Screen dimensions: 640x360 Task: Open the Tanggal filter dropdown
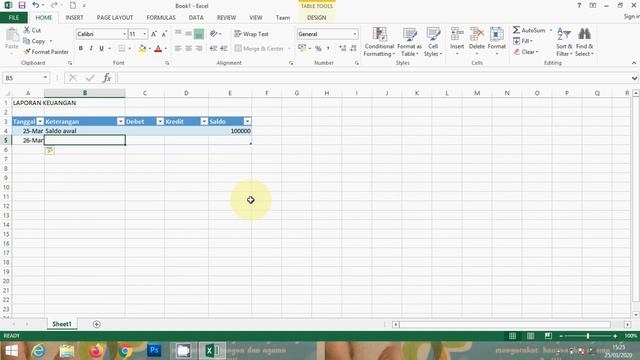[x=40, y=121]
